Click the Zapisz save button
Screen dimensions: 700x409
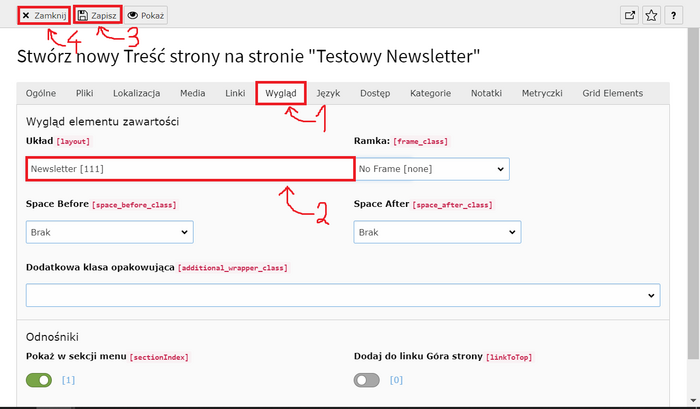click(97, 16)
